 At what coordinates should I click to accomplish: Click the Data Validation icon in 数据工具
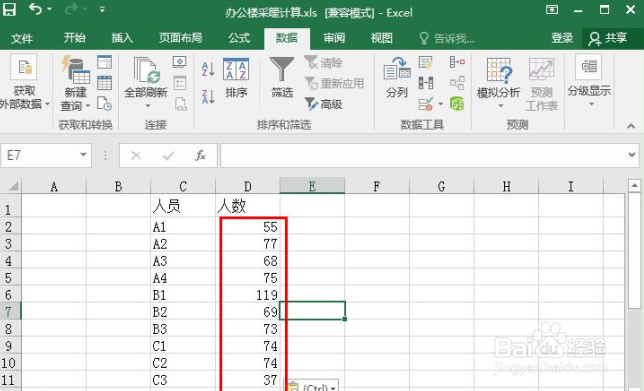coord(426,104)
